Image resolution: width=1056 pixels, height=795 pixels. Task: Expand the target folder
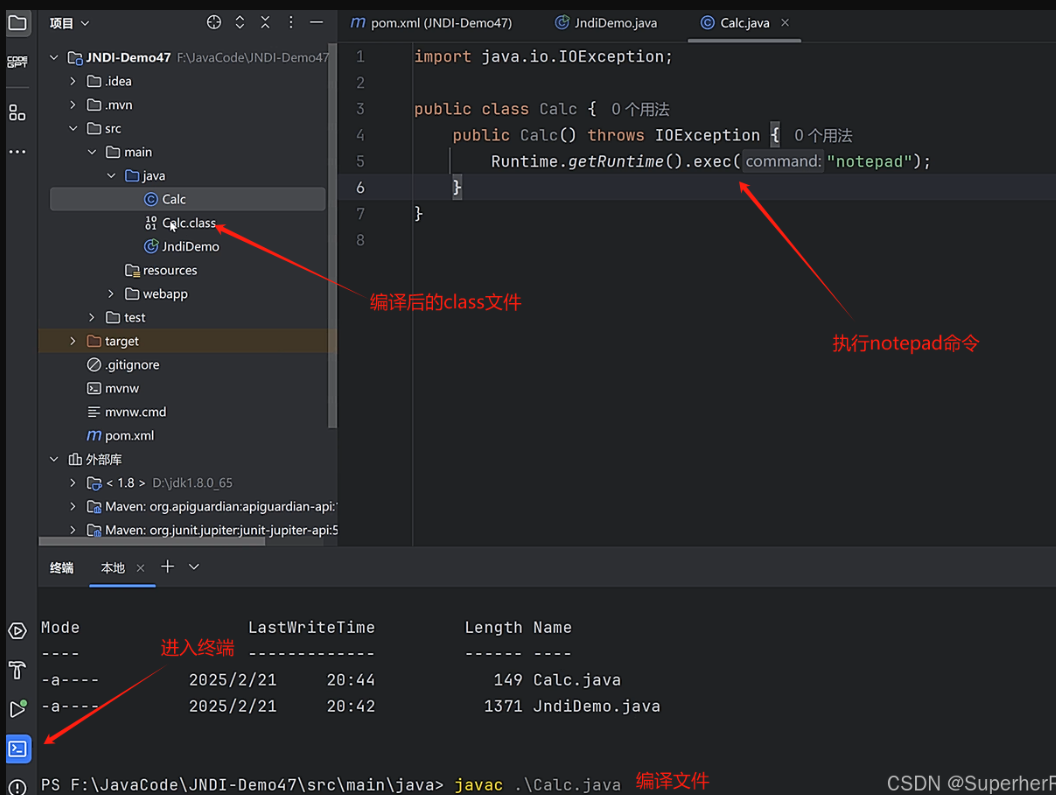coord(73,341)
